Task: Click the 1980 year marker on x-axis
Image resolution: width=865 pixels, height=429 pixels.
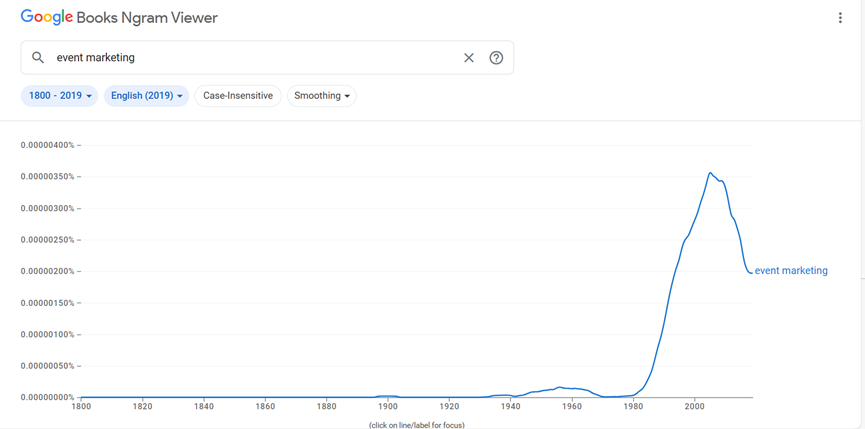Action: [x=633, y=406]
